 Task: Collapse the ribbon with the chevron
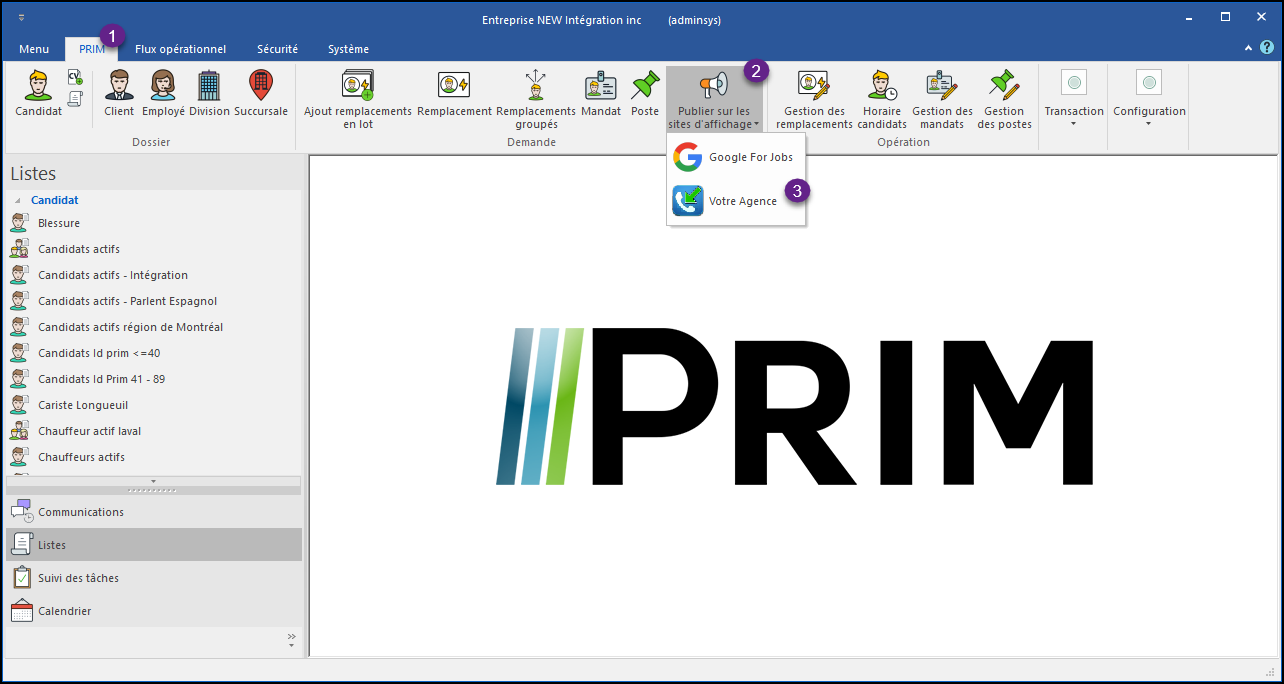coord(1248,48)
